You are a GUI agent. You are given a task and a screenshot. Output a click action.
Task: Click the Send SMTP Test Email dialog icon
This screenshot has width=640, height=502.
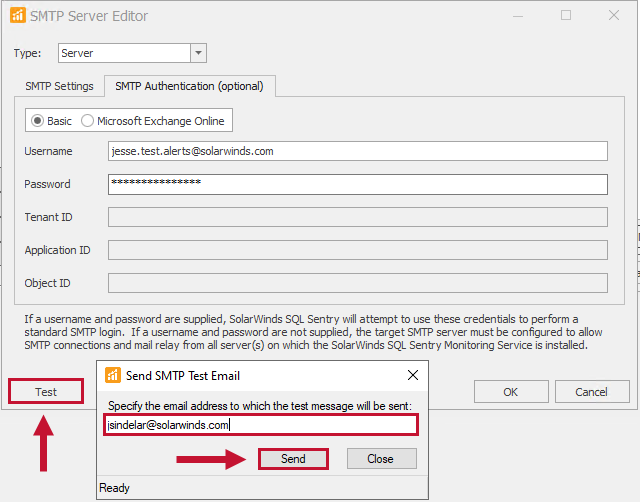click(x=113, y=376)
